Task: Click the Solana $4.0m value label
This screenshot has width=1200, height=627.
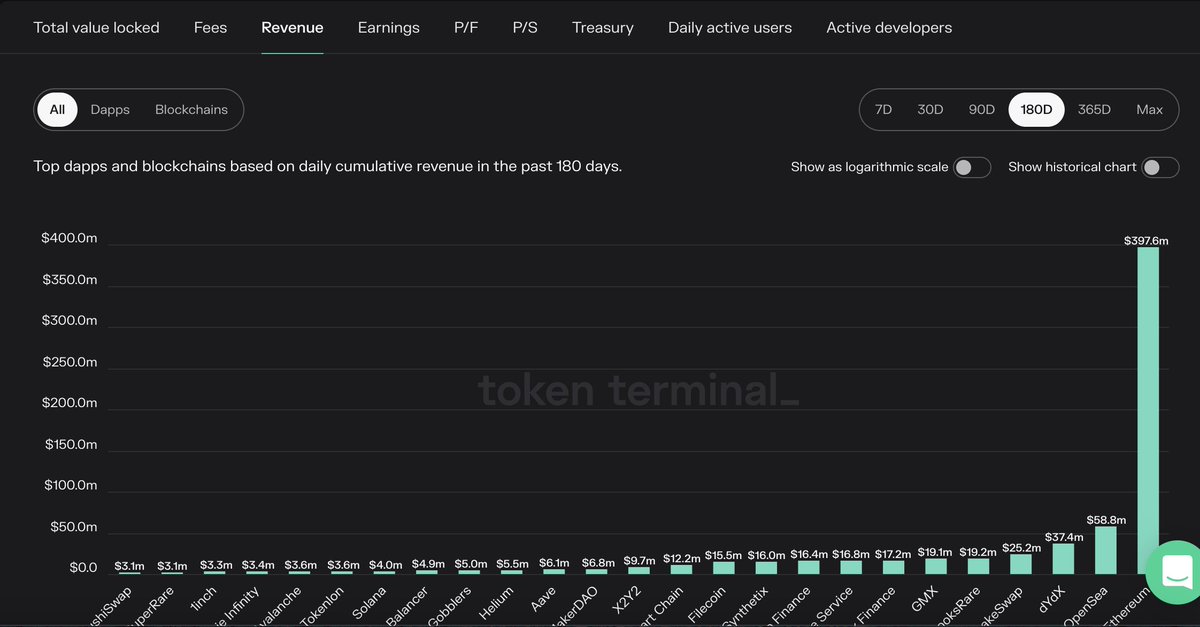Action: 384,566
